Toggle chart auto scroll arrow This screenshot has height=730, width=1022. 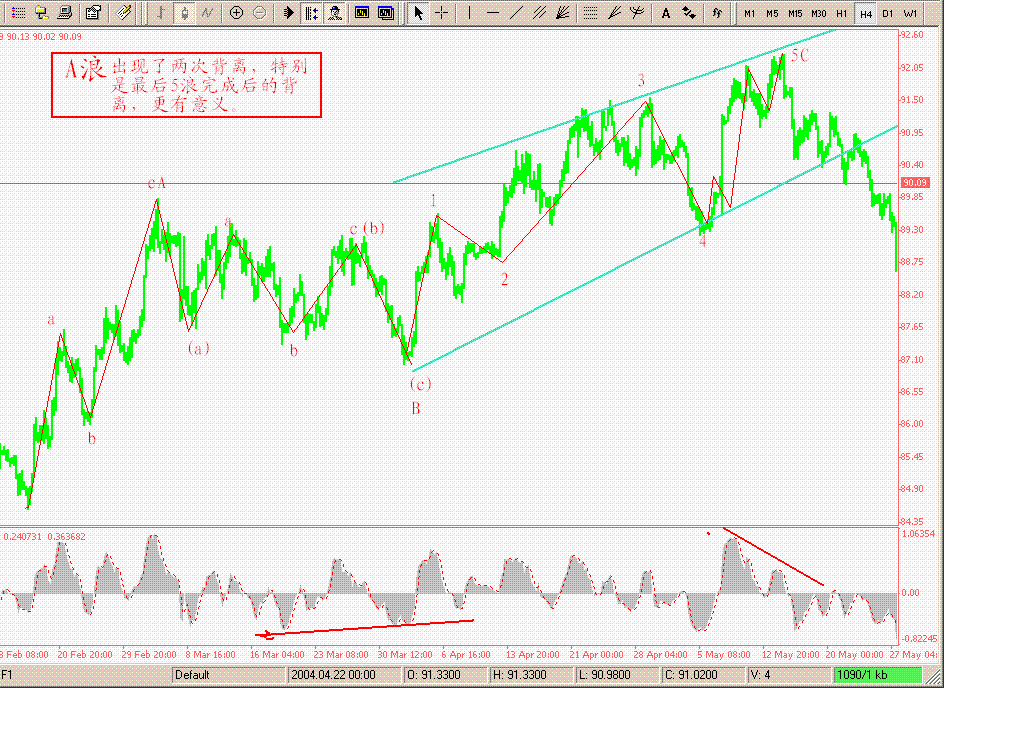(289, 12)
